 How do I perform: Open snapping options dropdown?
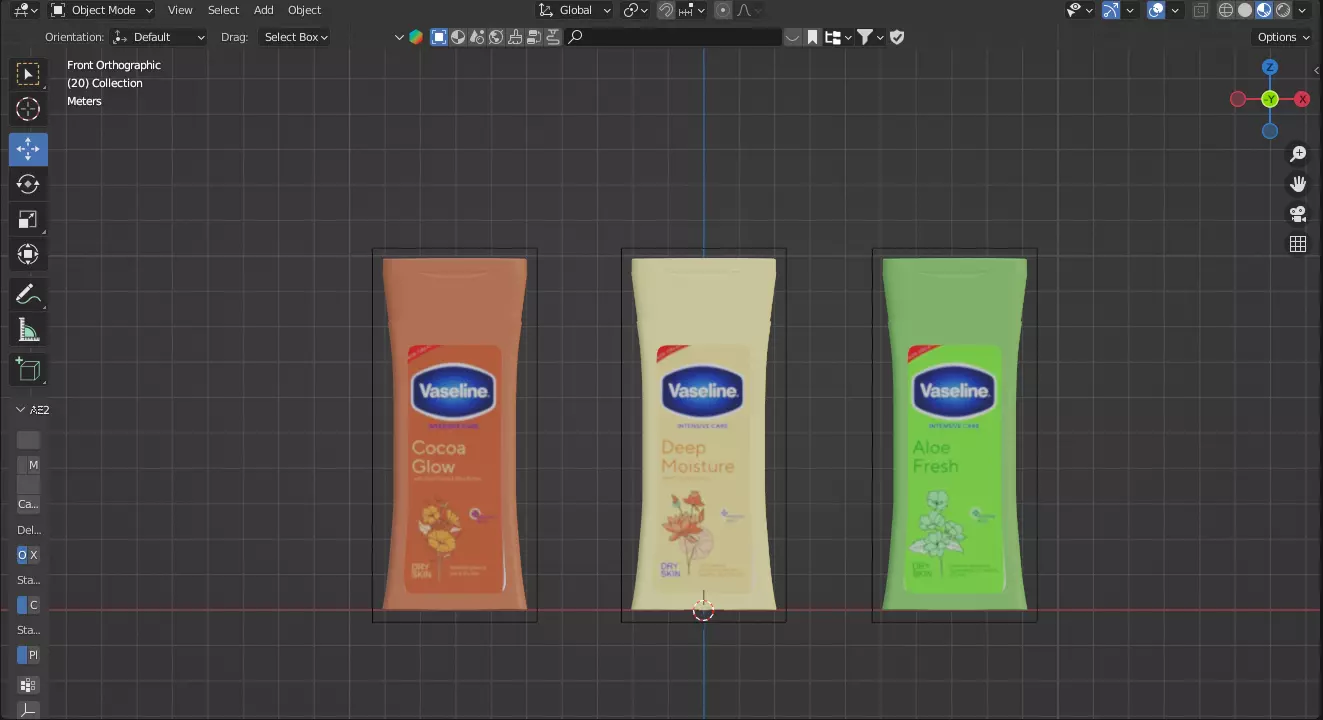(692, 10)
